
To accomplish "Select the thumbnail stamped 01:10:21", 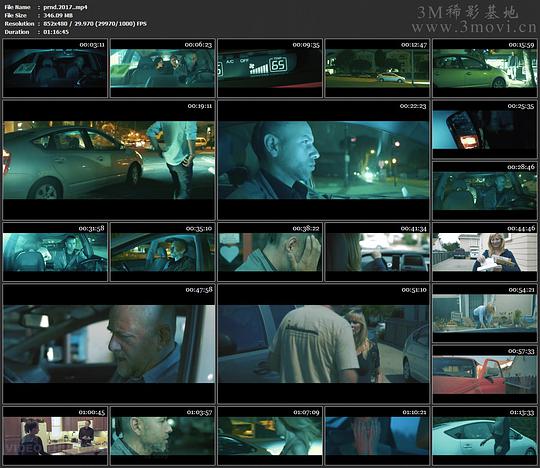I will click(377, 436).
